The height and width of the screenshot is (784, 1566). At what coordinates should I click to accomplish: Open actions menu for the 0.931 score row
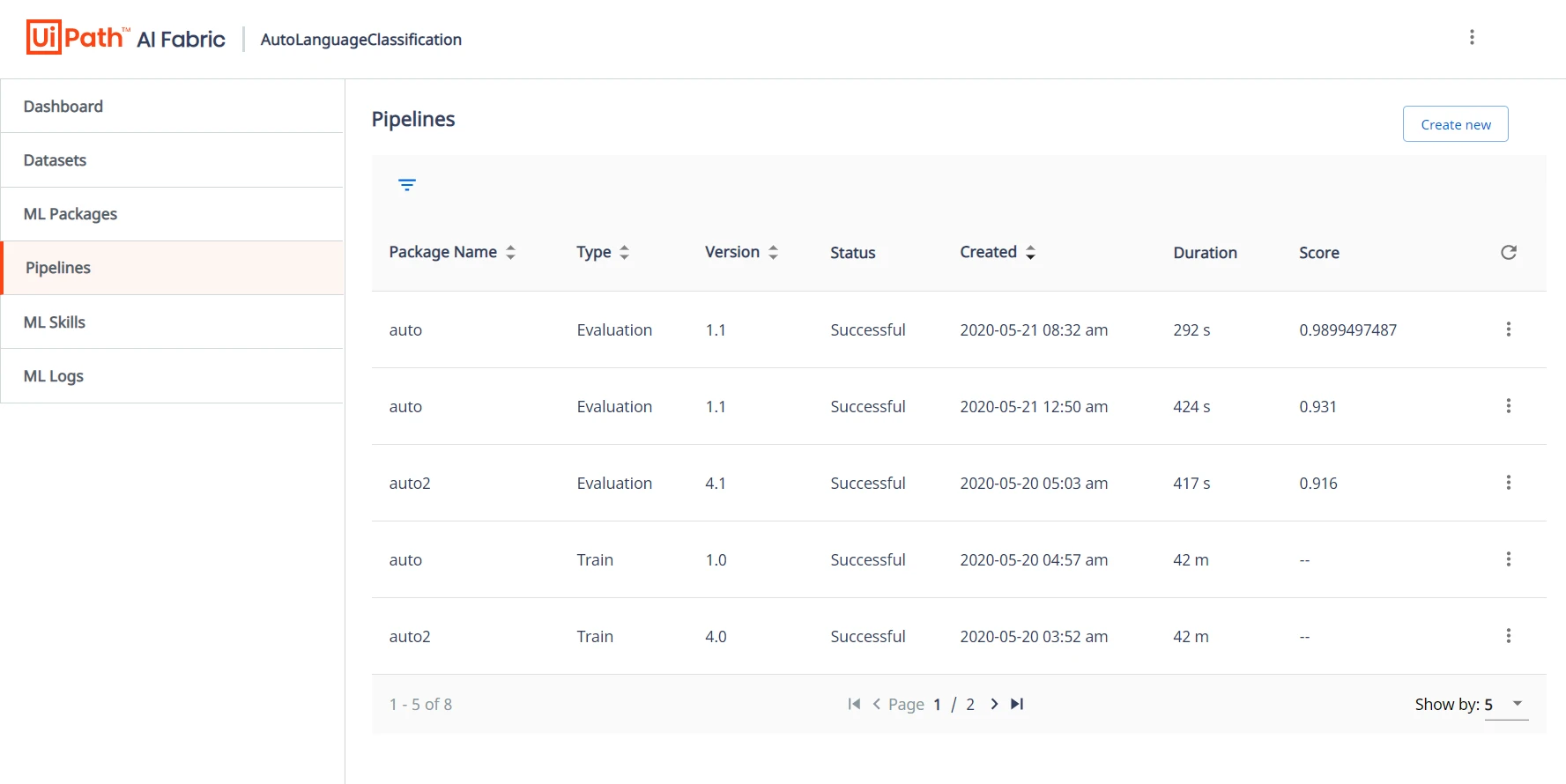tap(1509, 406)
